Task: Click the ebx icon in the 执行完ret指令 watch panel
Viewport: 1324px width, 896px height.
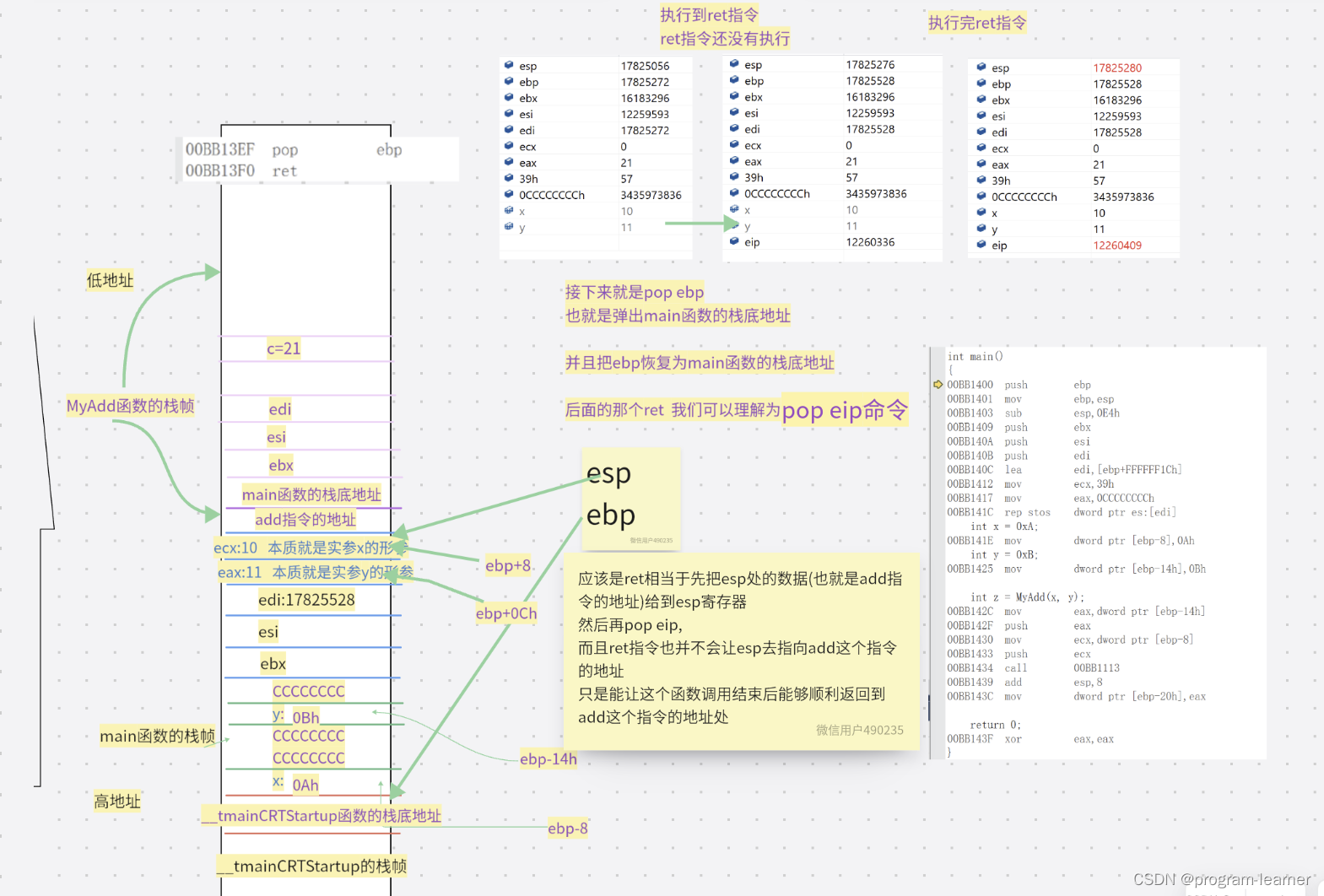Action: tap(981, 99)
